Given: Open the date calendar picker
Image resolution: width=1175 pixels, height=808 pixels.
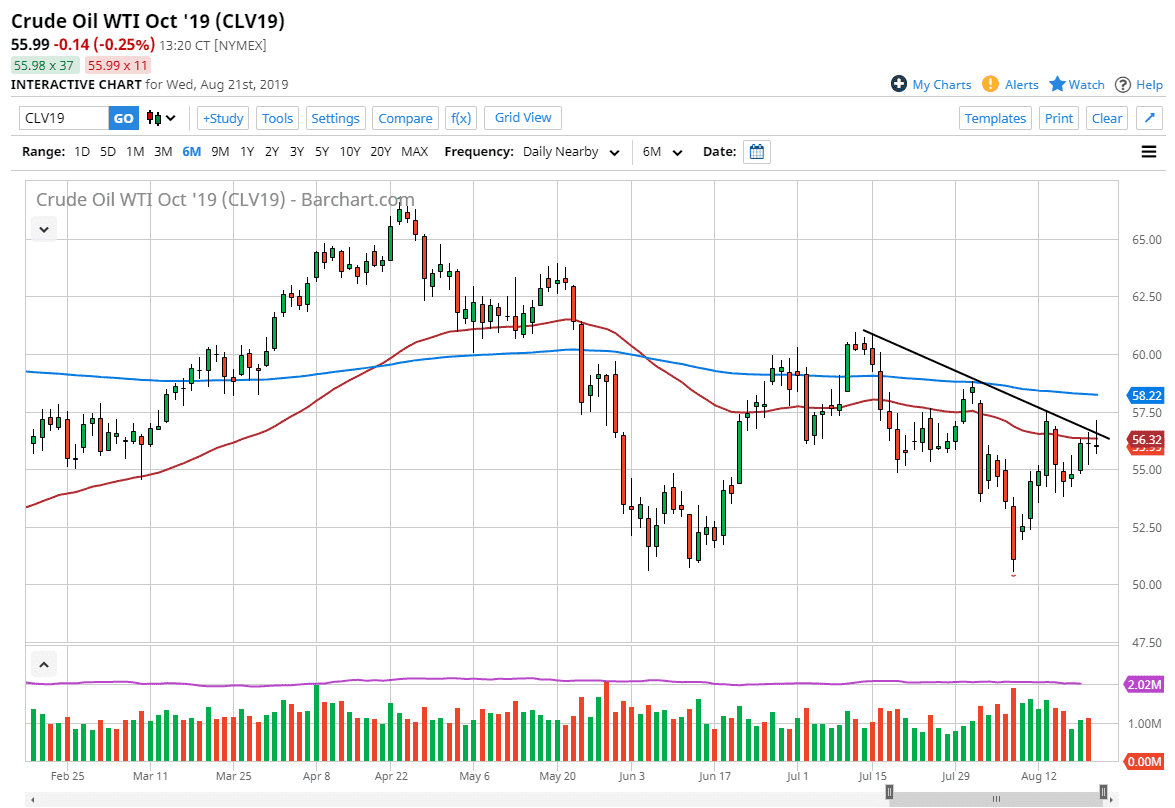Looking at the screenshot, I should tap(757, 152).
